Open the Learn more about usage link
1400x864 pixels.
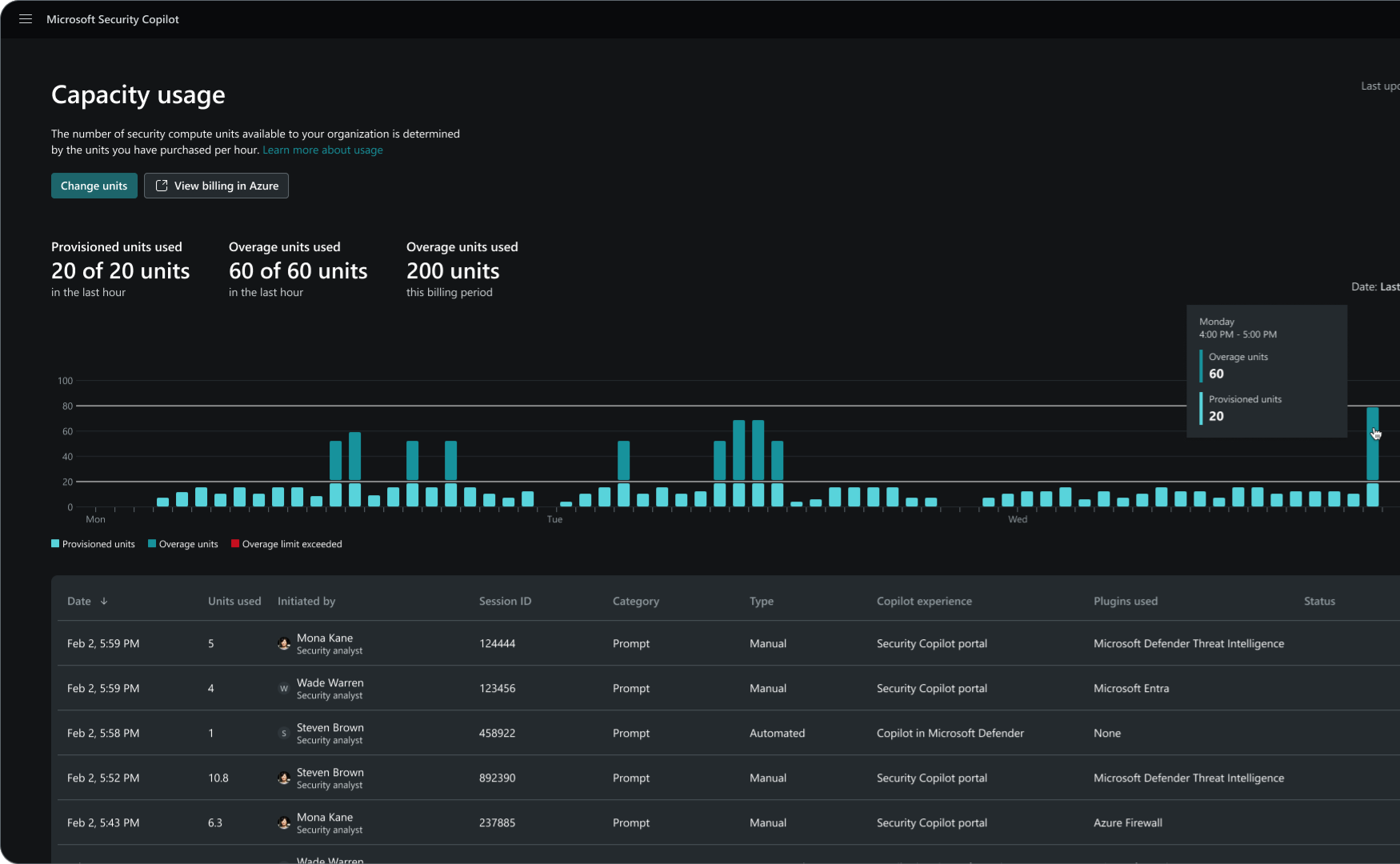click(322, 150)
